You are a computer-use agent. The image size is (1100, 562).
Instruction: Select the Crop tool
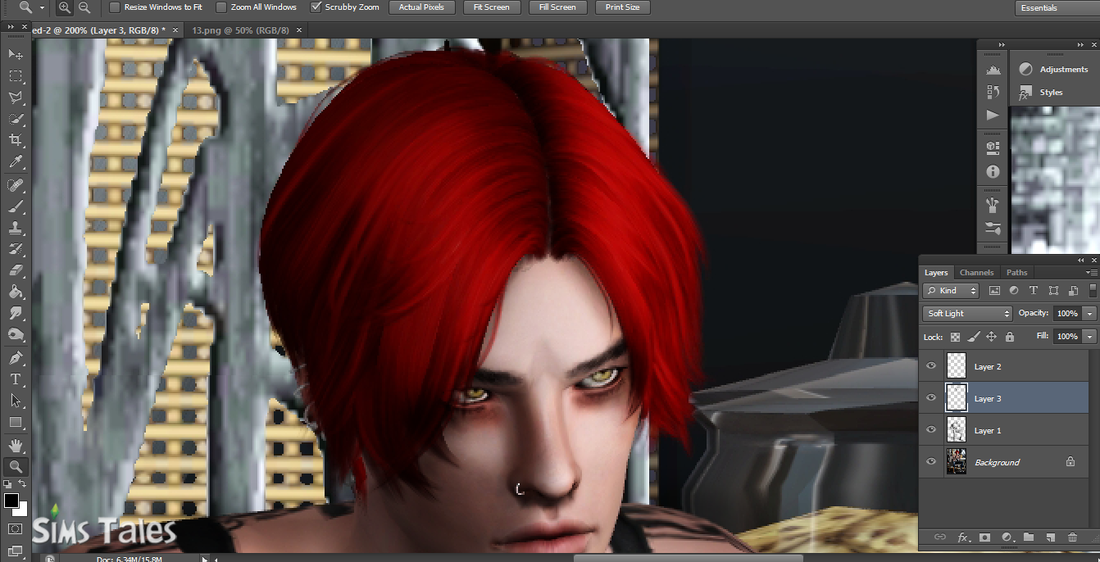[x=15, y=140]
